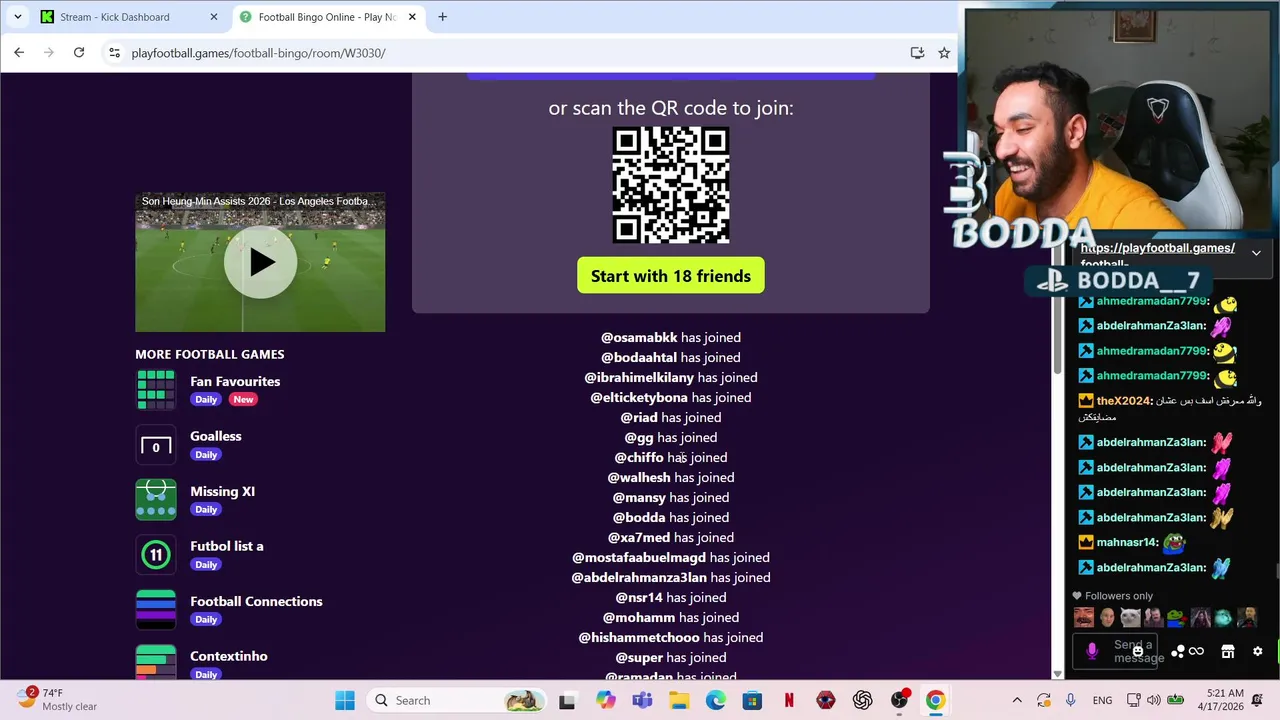
Task: Open the Futbol list a link
Action: pos(227,546)
